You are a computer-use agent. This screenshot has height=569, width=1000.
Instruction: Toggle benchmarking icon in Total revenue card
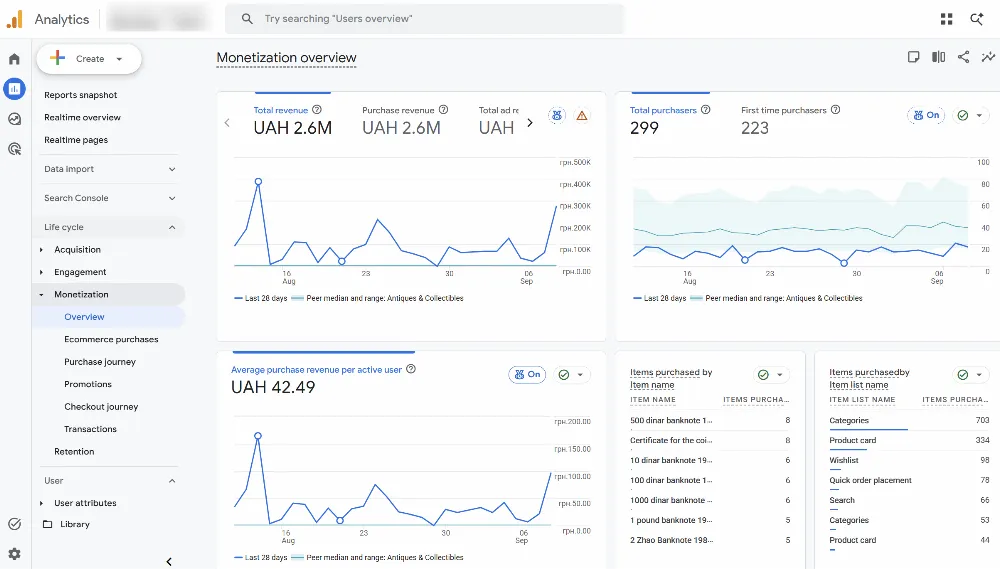pyautogui.click(x=557, y=115)
